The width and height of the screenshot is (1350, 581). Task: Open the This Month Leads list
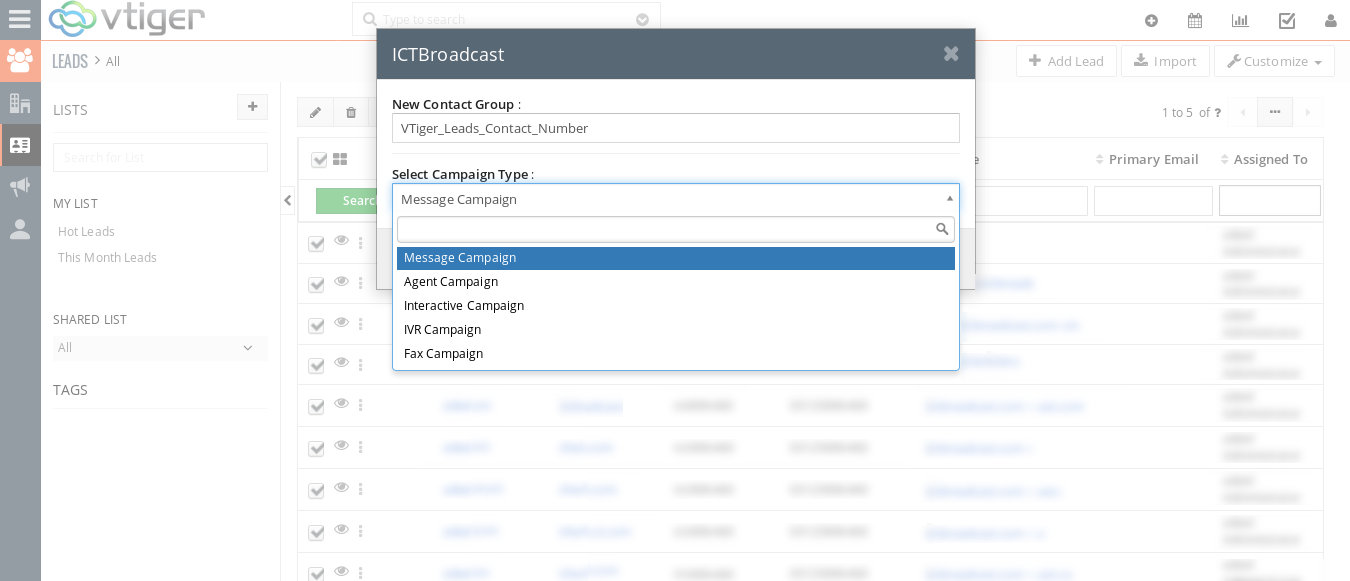(x=107, y=257)
